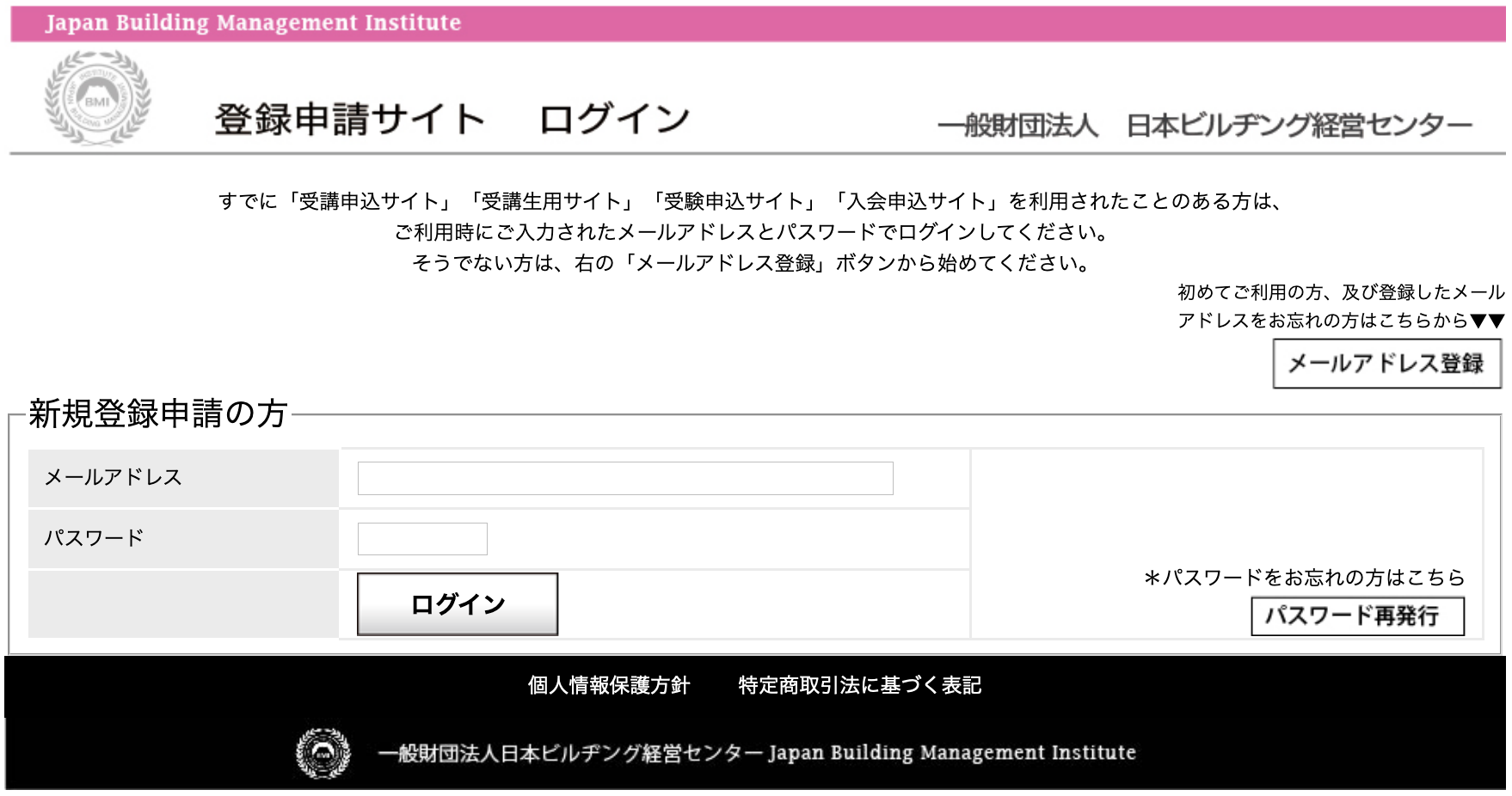This screenshot has height=796, width=1512.
Task: Focus the メールアドレス input field
Action: point(625,478)
